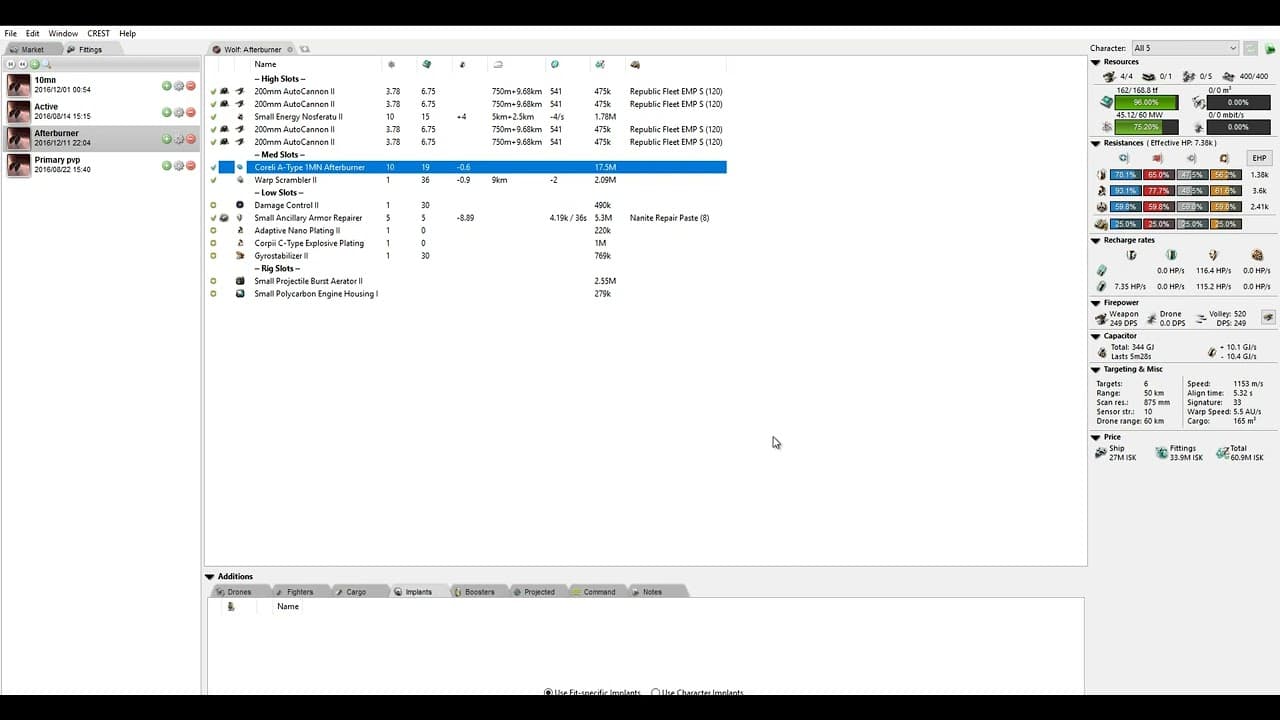This screenshot has height=720, width=1280.
Task: Toggle state of Adaptive Nano Plating II
Action: click(x=213, y=231)
